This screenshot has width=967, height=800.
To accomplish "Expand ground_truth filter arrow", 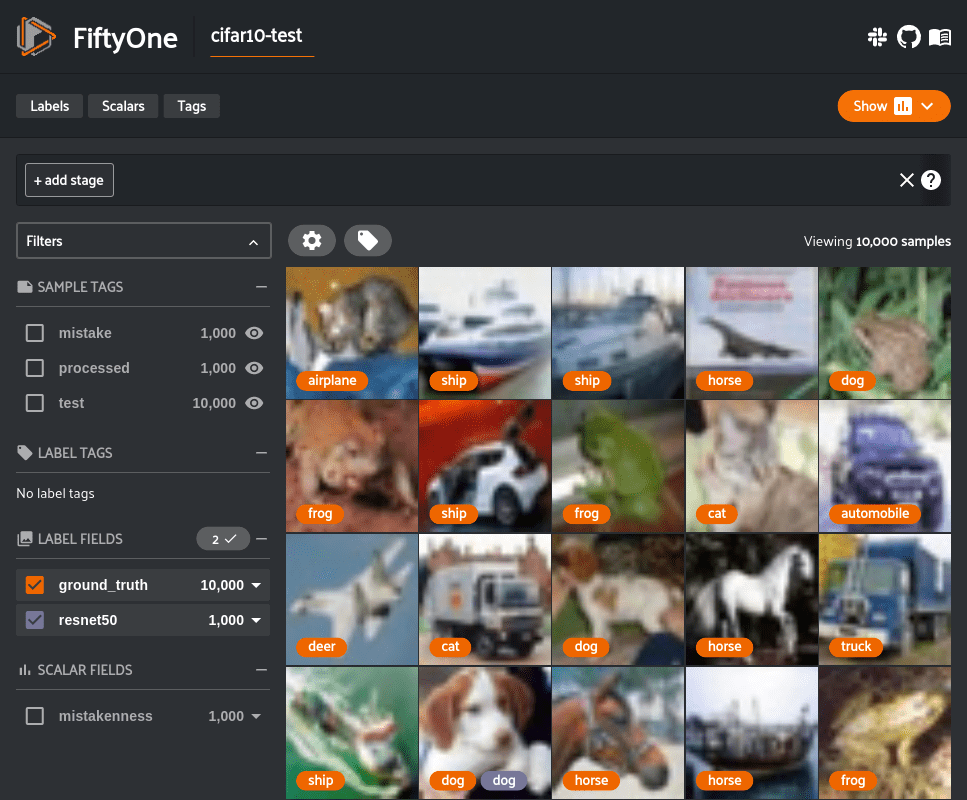I will coord(257,585).
